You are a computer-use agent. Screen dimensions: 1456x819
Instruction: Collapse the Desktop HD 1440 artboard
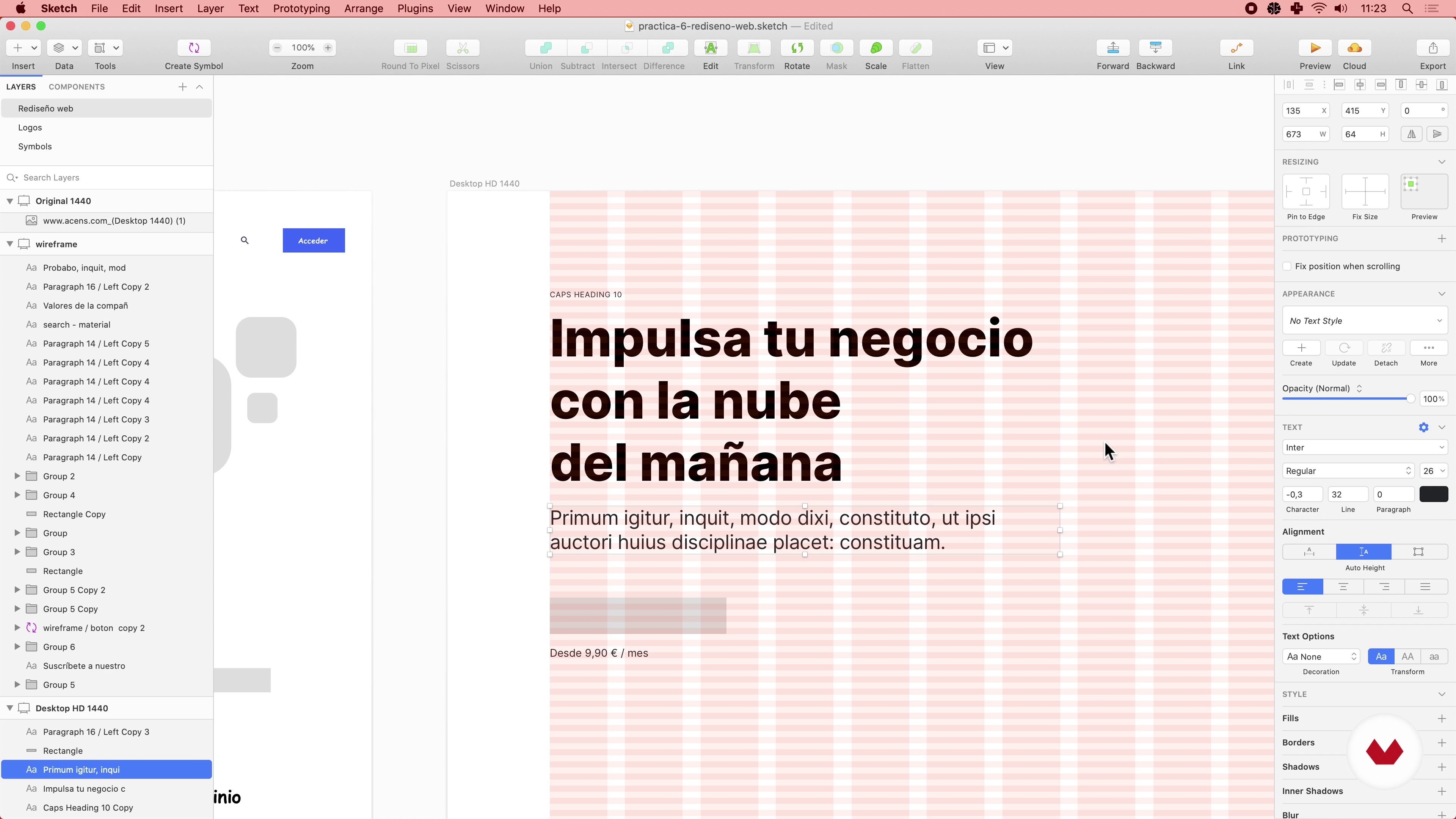point(9,708)
